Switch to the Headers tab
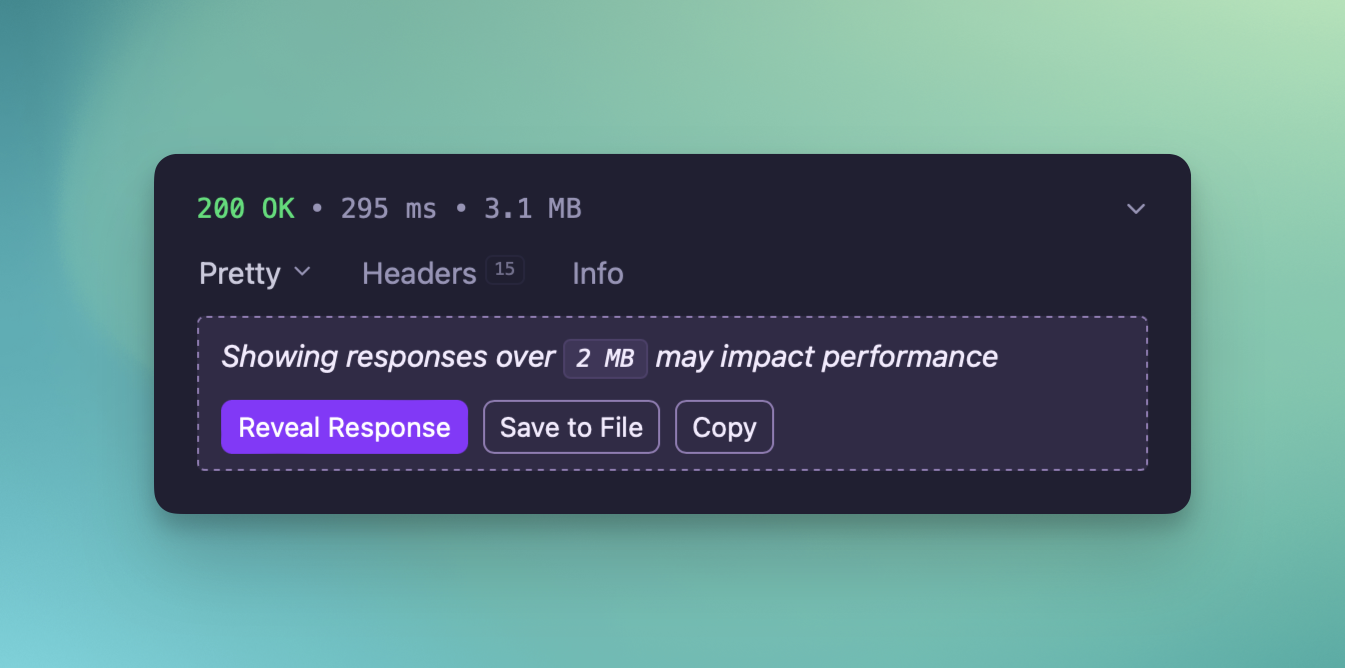The image size is (1345, 668). (419, 273)
